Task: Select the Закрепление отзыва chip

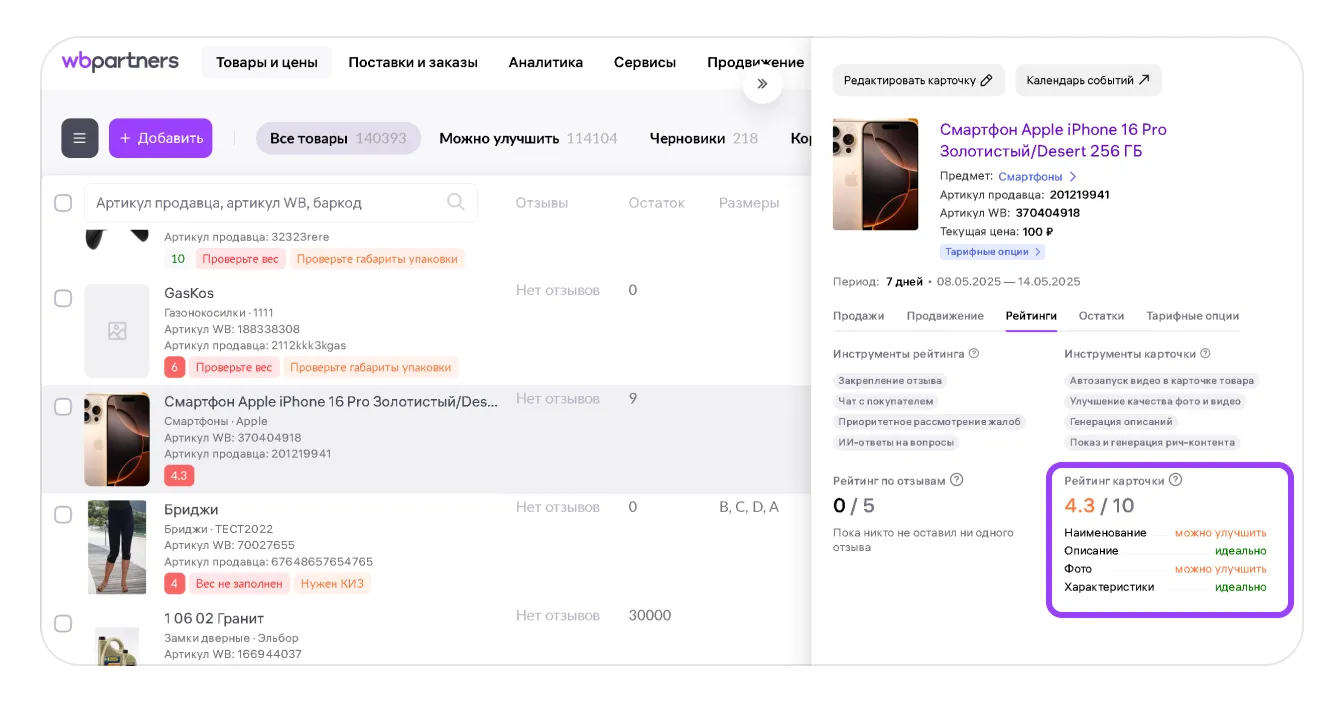Action: click(x=890, y=380)
